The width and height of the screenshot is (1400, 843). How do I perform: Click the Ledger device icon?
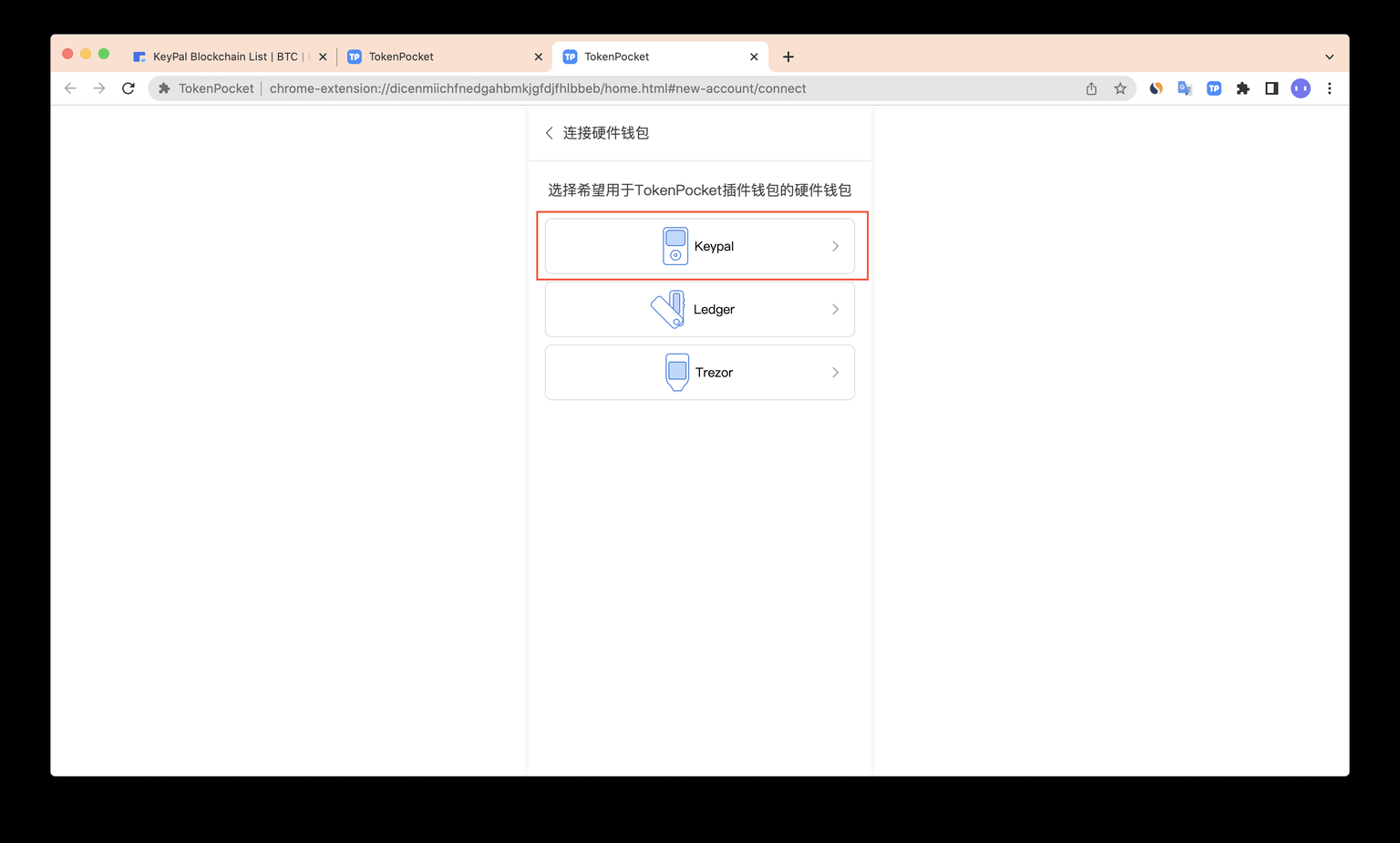(x=668, y=310)
